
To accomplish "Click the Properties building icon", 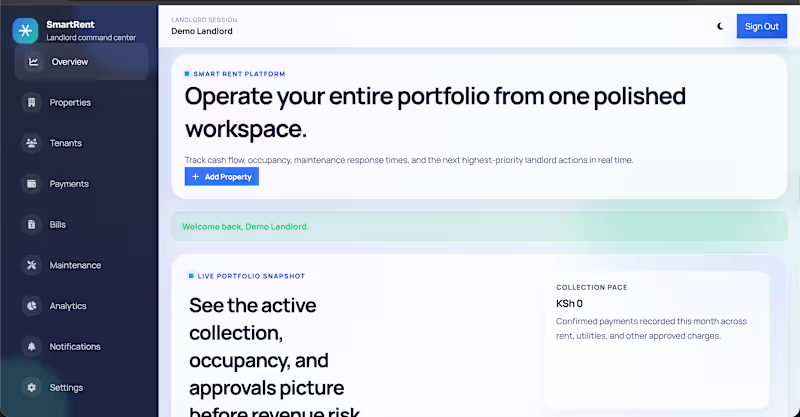I will click(32, 103).
